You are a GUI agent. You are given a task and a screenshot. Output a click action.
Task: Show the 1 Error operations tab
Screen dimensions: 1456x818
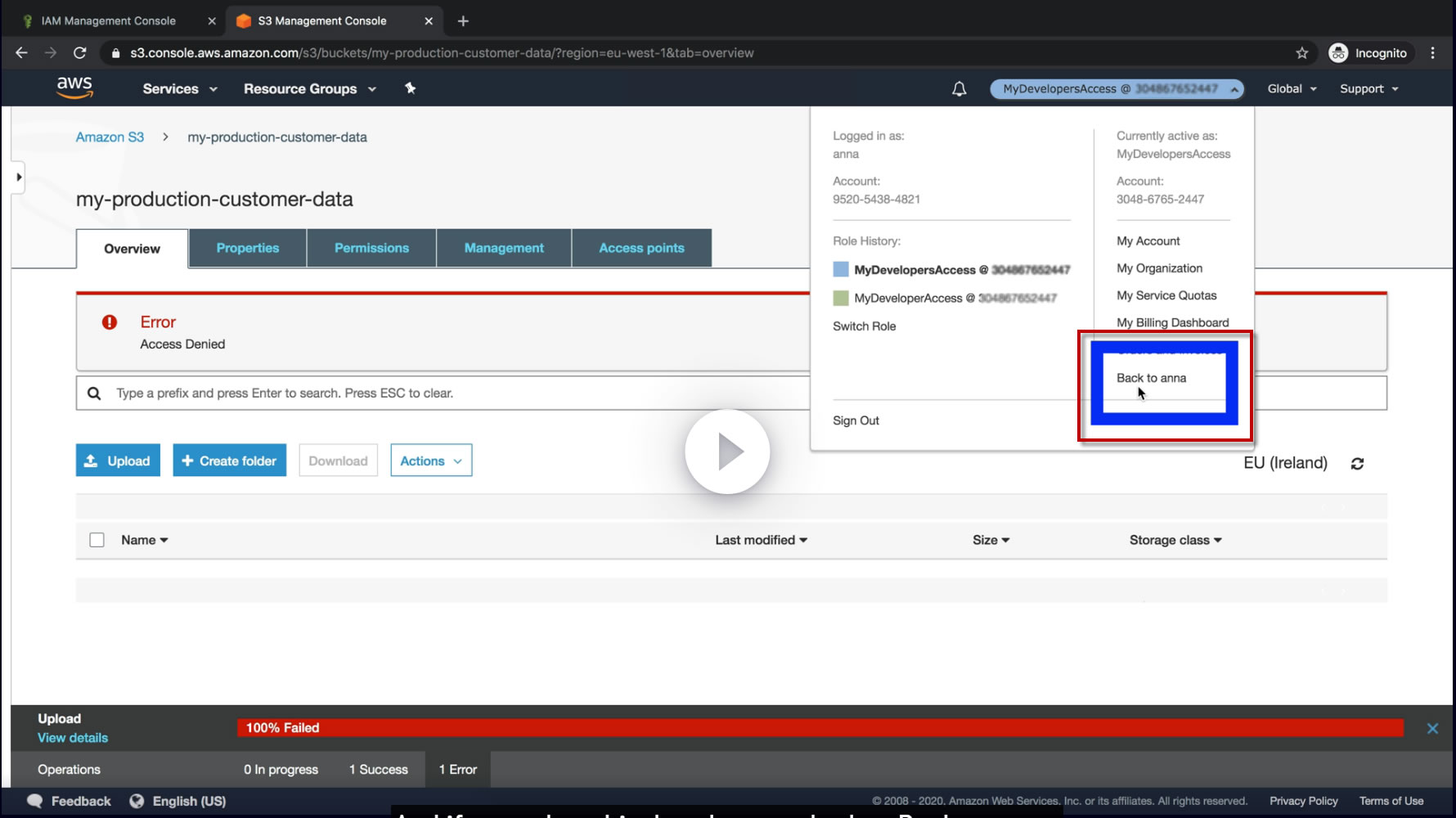(x=457, y=770)
